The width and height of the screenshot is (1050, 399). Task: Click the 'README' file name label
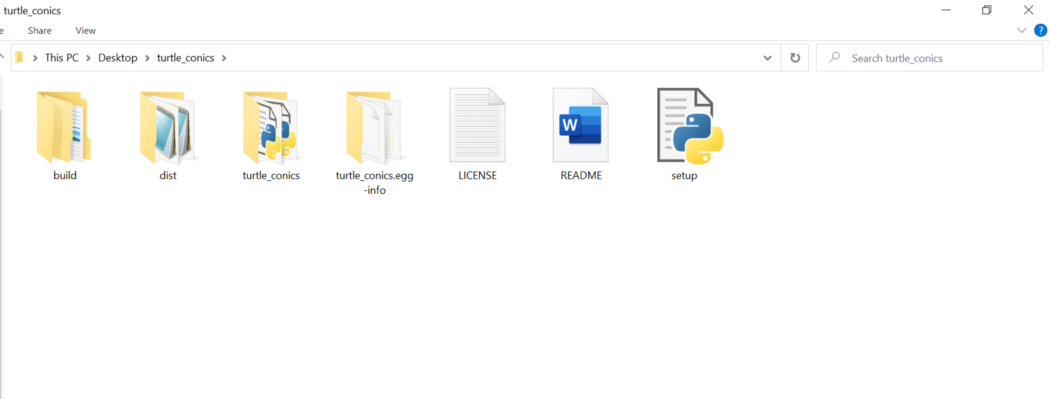coord(581,176)
